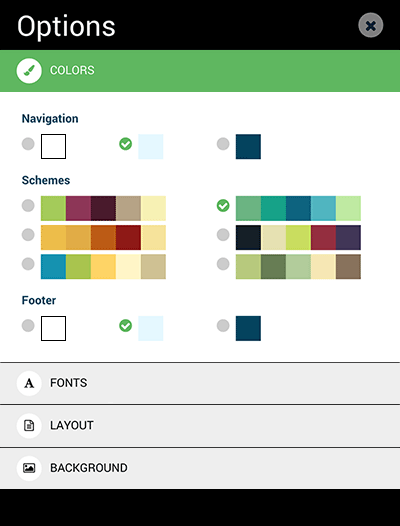The width and height of the screenshot is (400, 526).
Task: Click the document Layout icon
Action: point(29,426)
